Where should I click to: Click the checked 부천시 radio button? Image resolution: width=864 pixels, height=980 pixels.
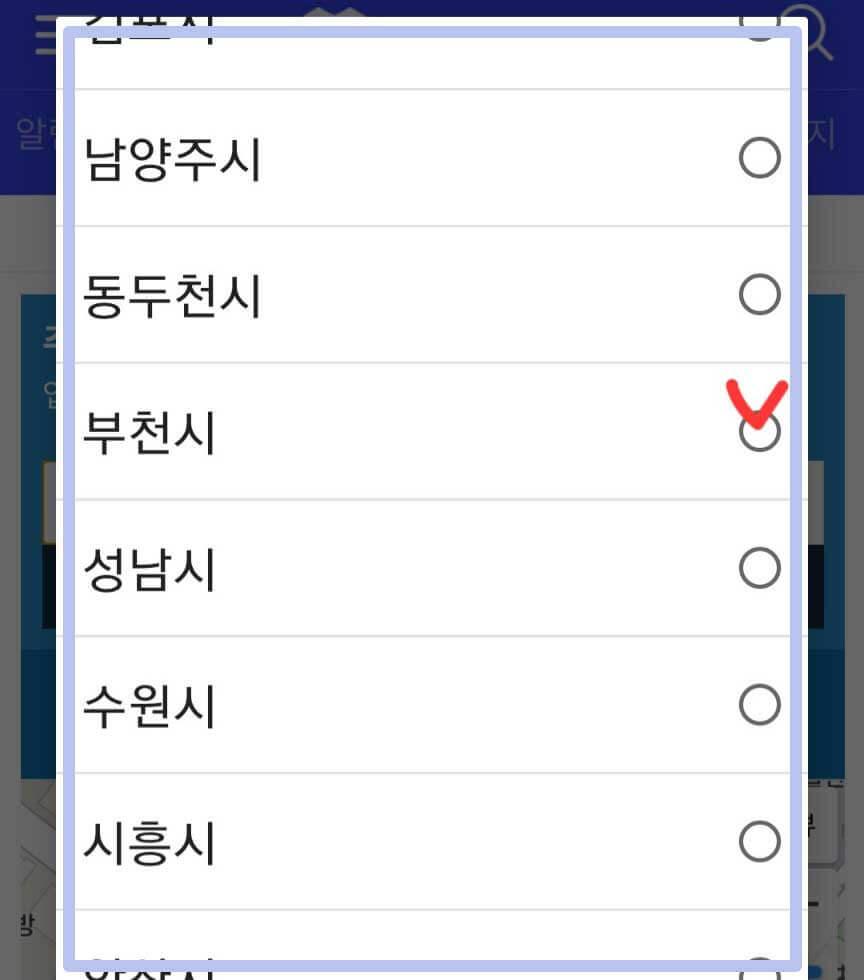pos(760,433)
